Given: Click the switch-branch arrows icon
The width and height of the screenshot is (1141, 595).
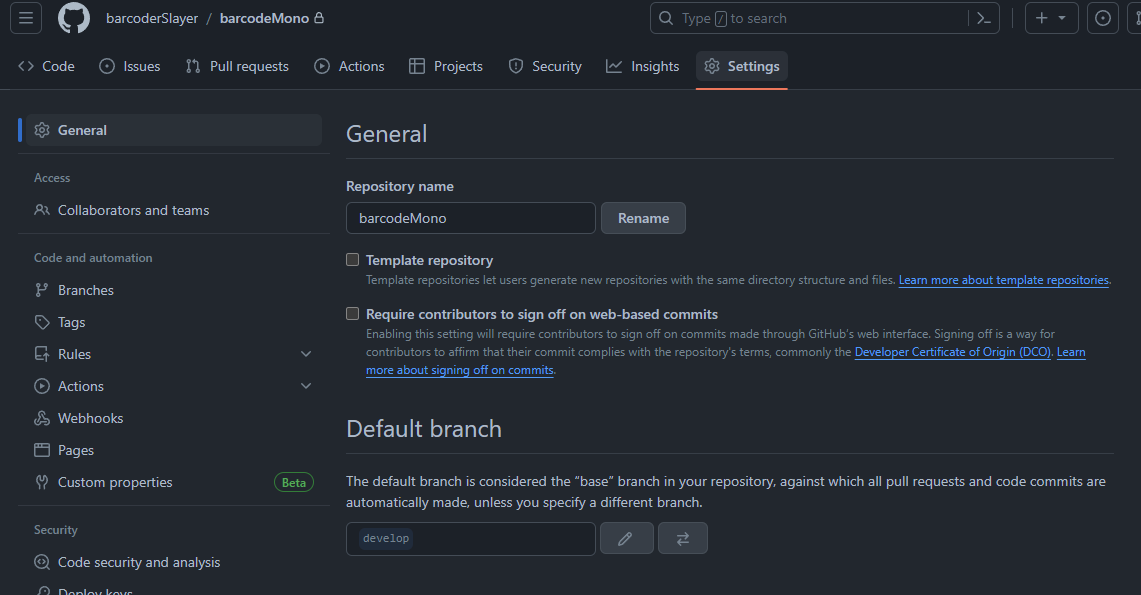Looking at the screenshot, I should pos(683,538).
